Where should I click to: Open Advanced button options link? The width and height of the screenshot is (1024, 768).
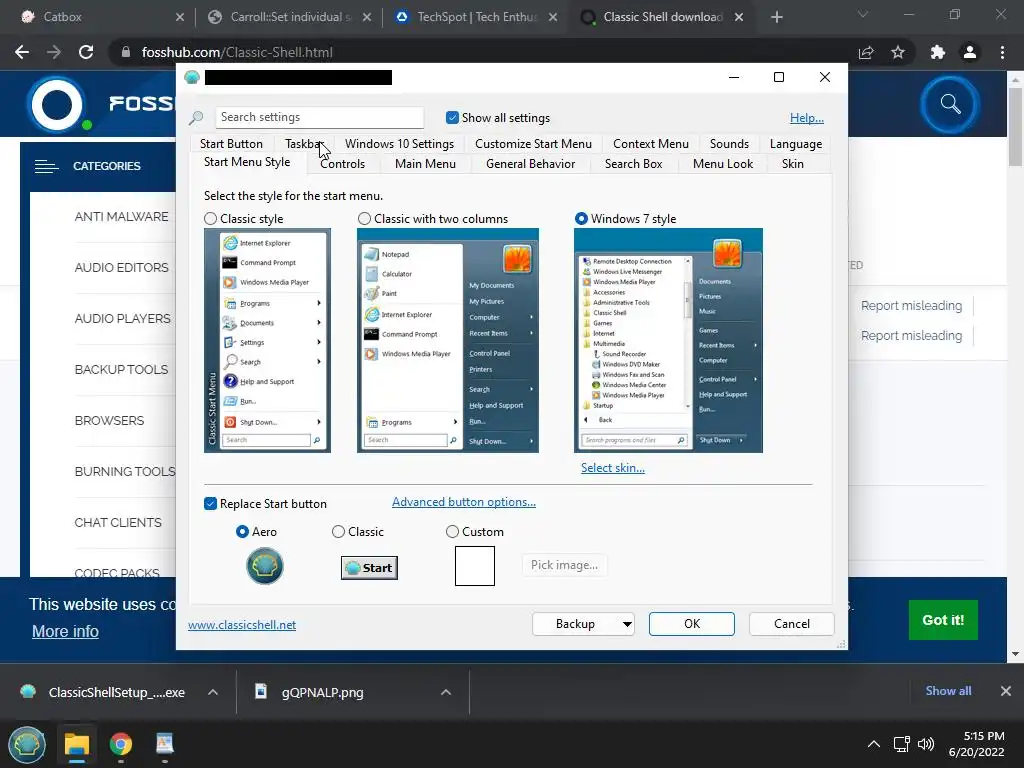click(x=464, y=502)
